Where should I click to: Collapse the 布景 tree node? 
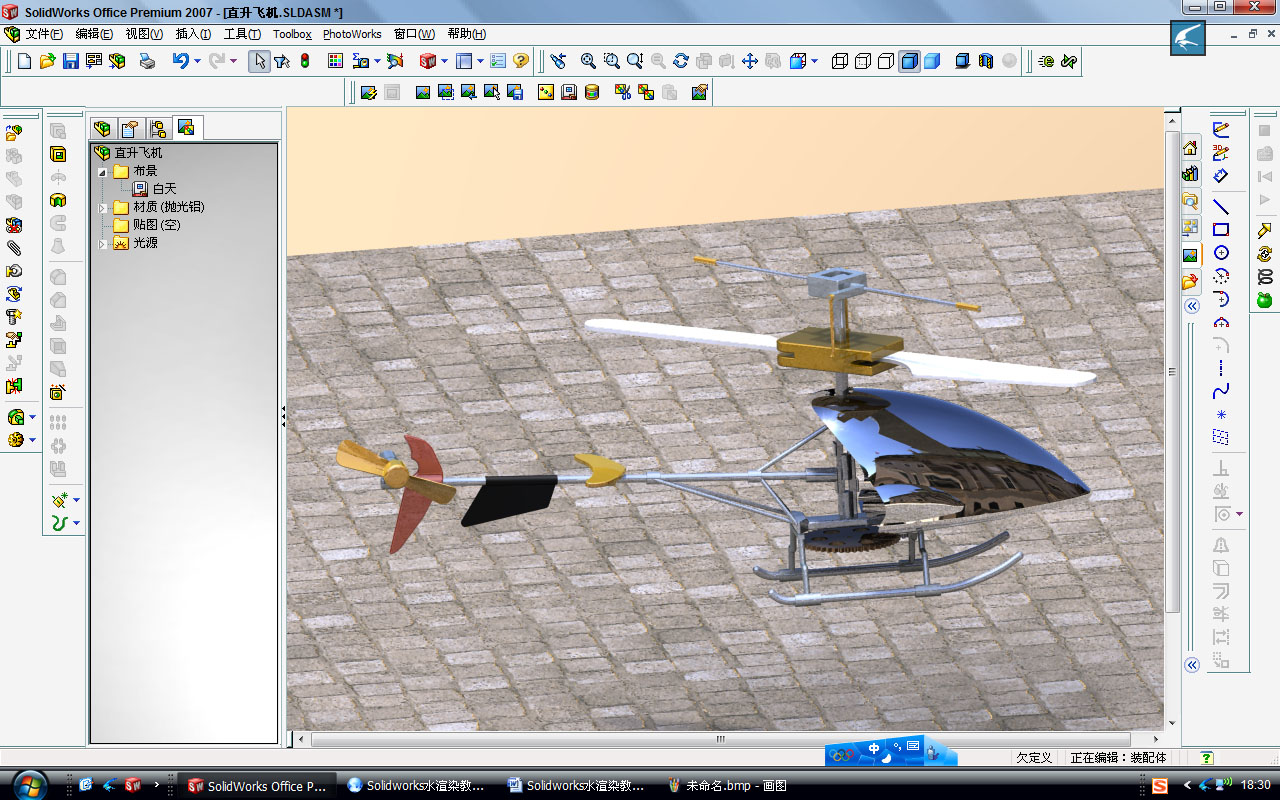(102, 171)
